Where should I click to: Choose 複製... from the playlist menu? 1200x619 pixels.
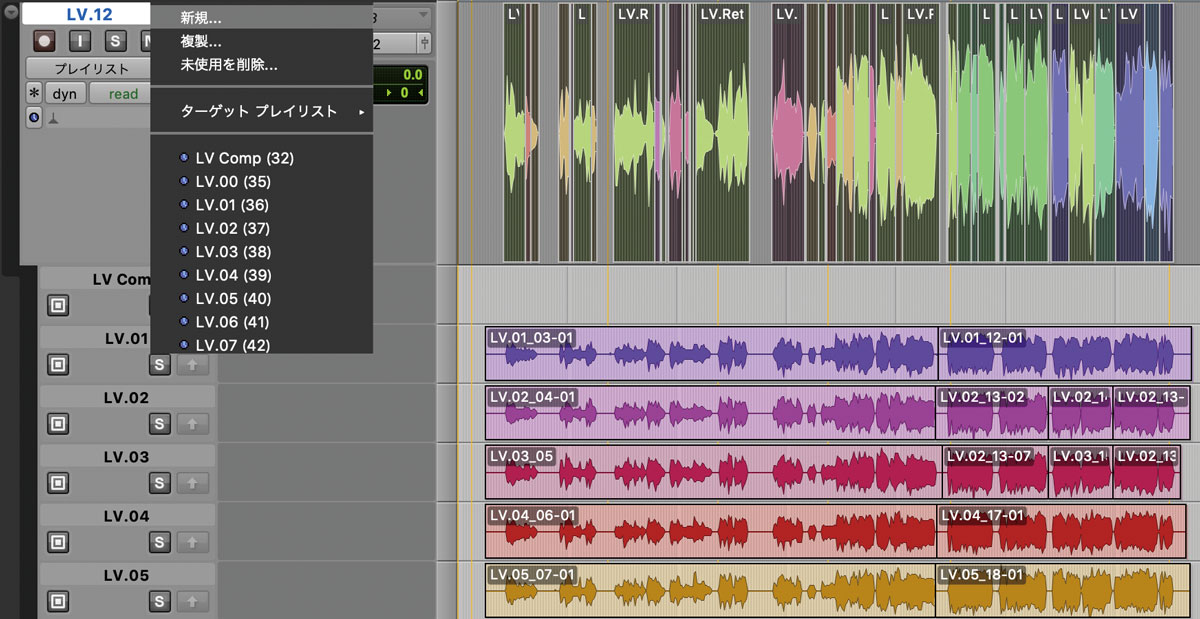coord(261,42)
